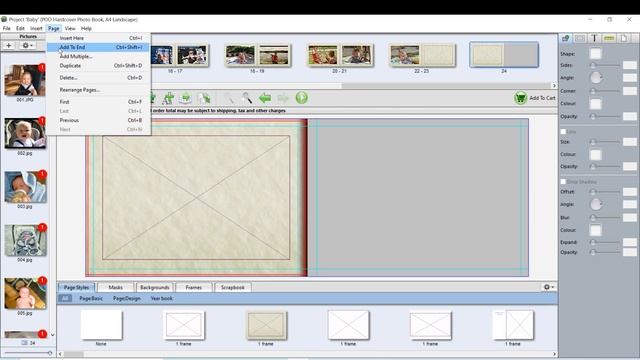
Task: Click the shape Colour swatch
Action: pyautogui.click(x=595, y=104)
